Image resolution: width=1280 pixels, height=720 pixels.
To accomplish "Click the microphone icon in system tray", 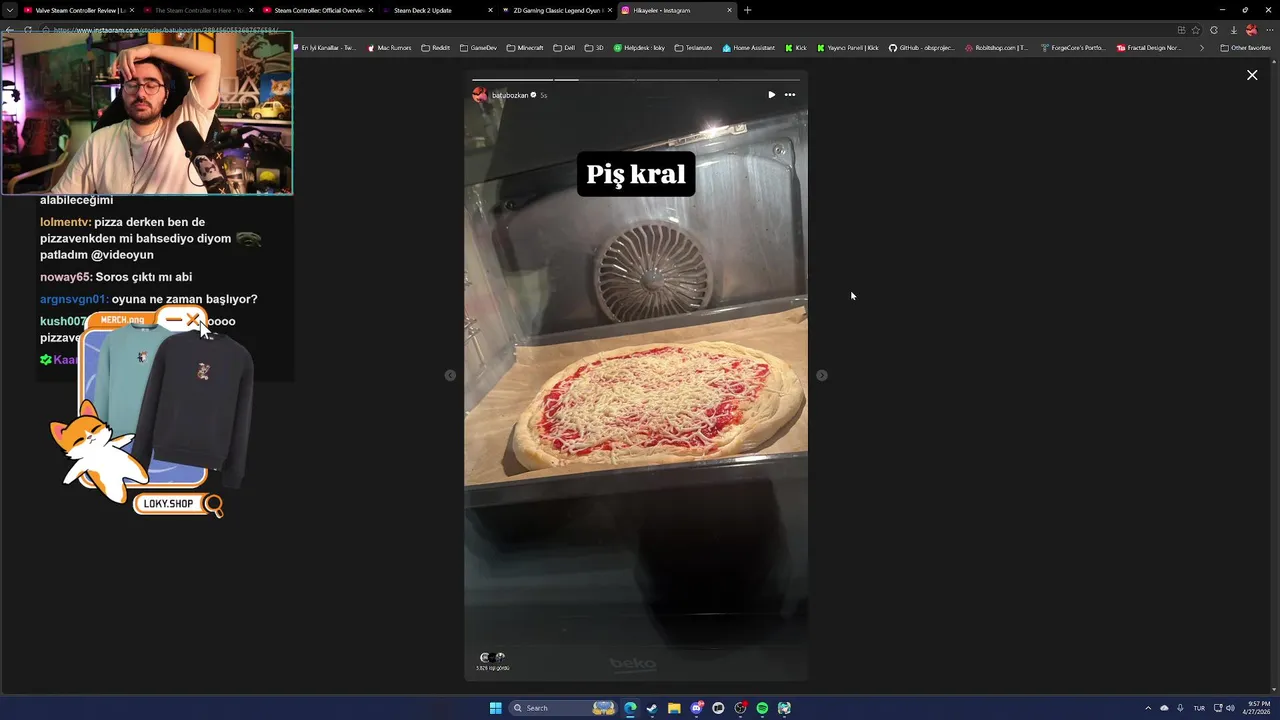I will [x=1180, y=708].
